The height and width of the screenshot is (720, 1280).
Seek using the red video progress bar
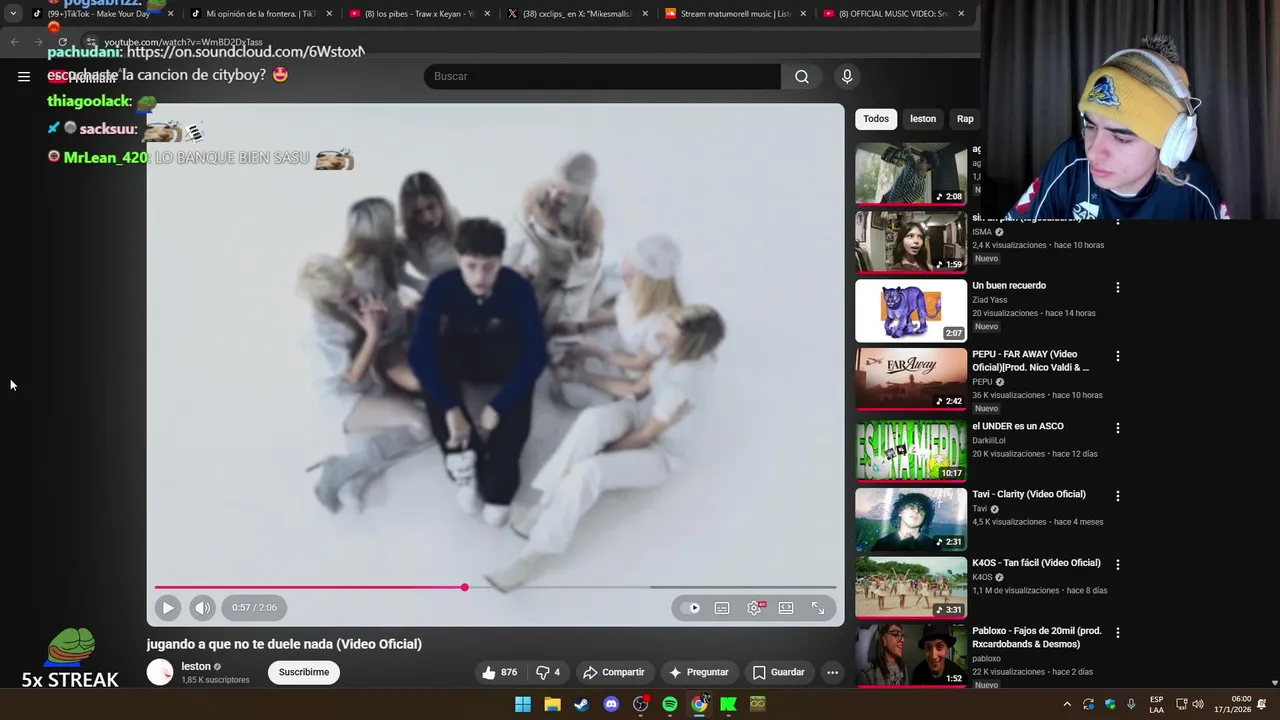click(x=495, y=587)
